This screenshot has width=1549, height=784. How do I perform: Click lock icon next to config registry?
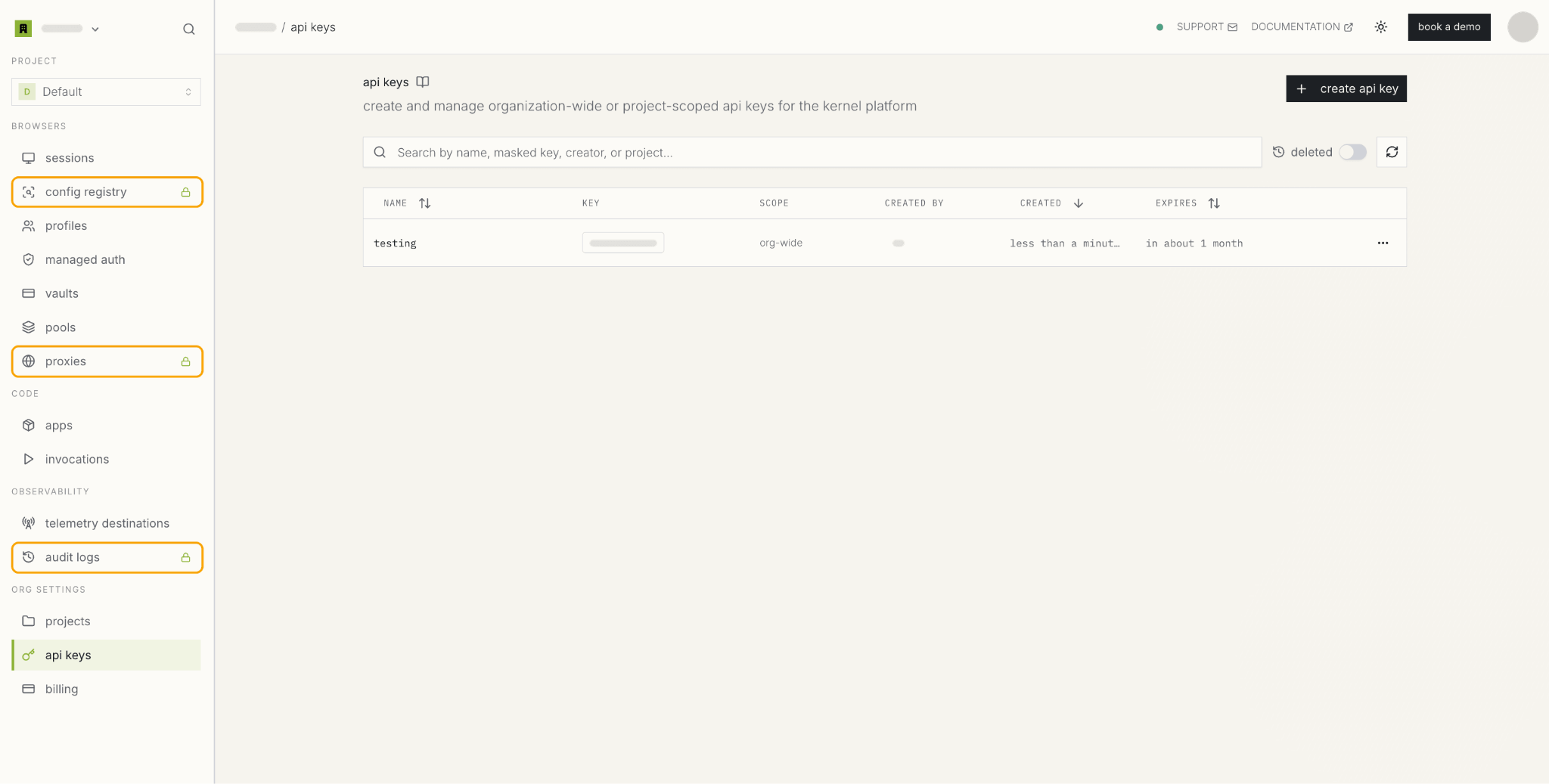click(x=185, y=192)
